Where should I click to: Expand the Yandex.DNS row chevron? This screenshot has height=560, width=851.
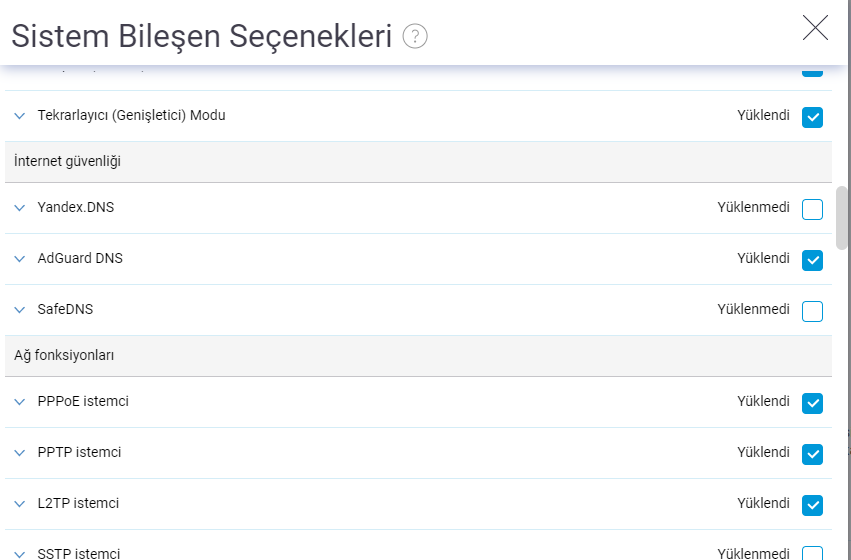20,208
